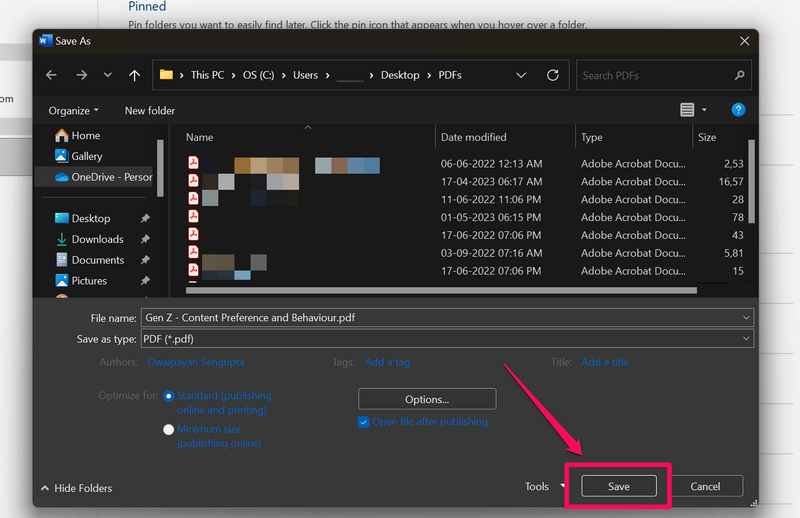
Task: Expand the Save as type dropdown
Action: click(x=745, y=339)
